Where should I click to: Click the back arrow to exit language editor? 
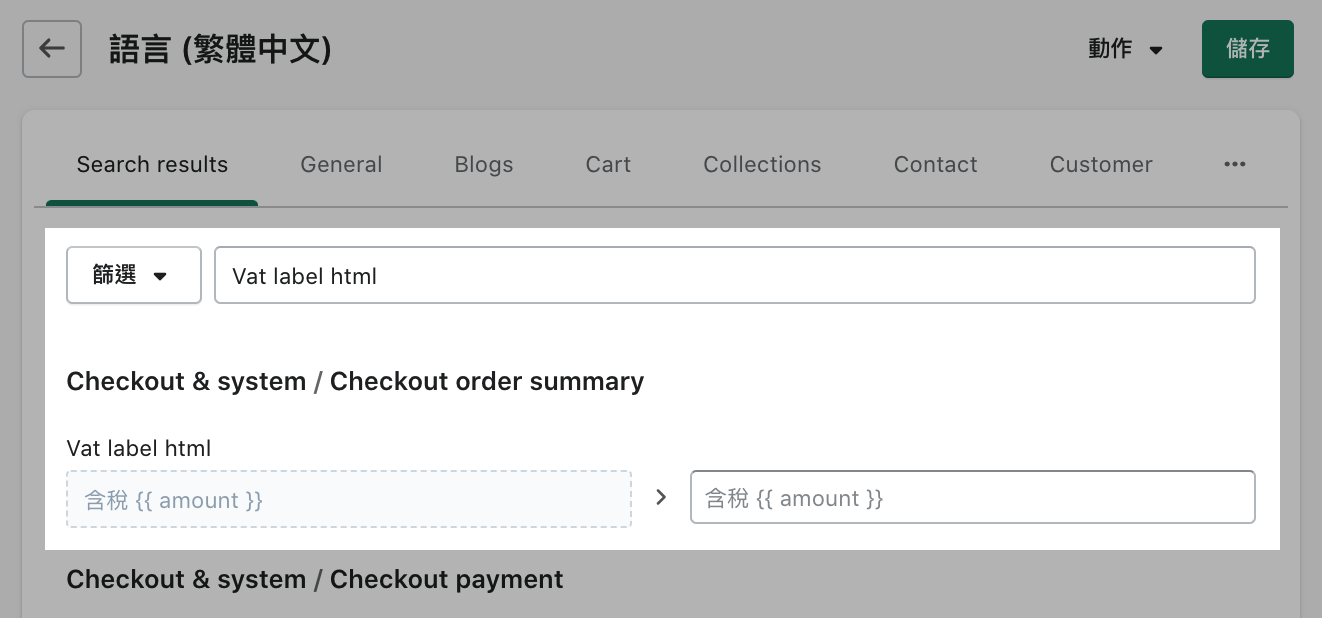51,48
